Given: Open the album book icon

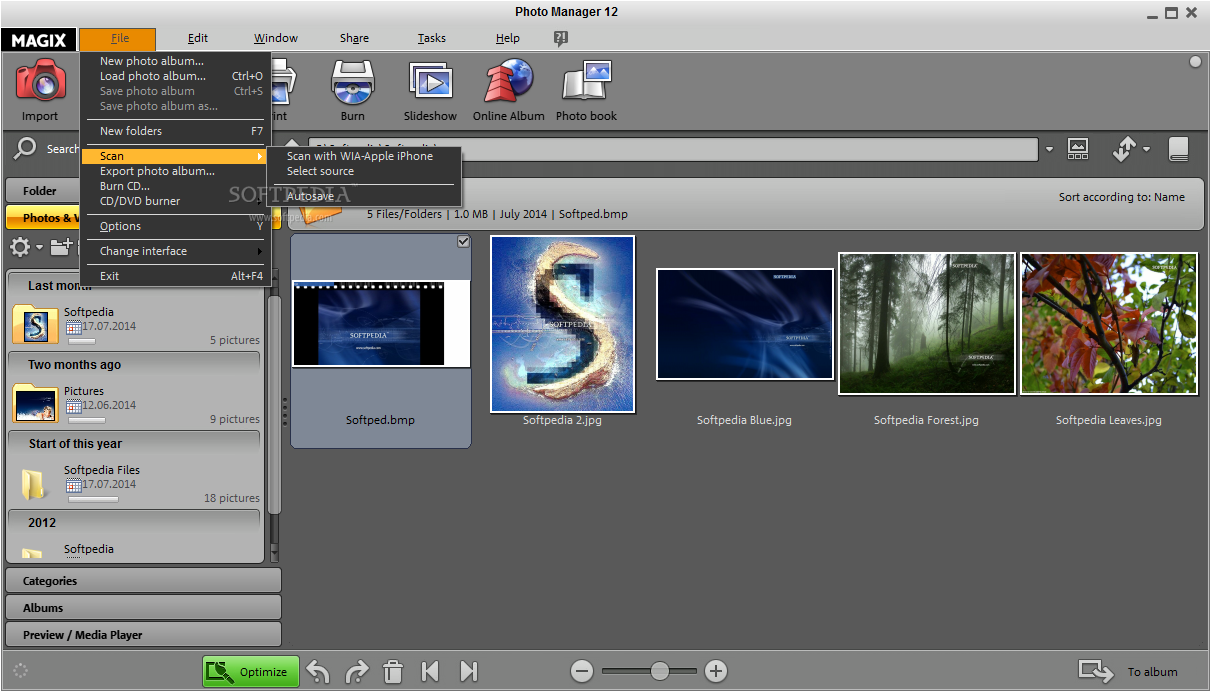Looking at the screenshot, I should click(1178, 149).
